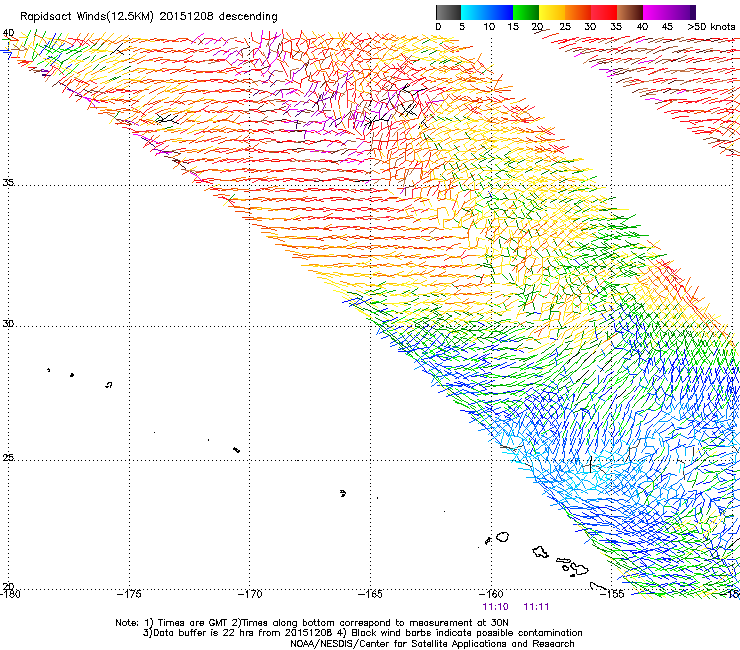Viewport: 740px width, 650px height.
Task: Click the latitude label '25'
Action: coord(8,458)
